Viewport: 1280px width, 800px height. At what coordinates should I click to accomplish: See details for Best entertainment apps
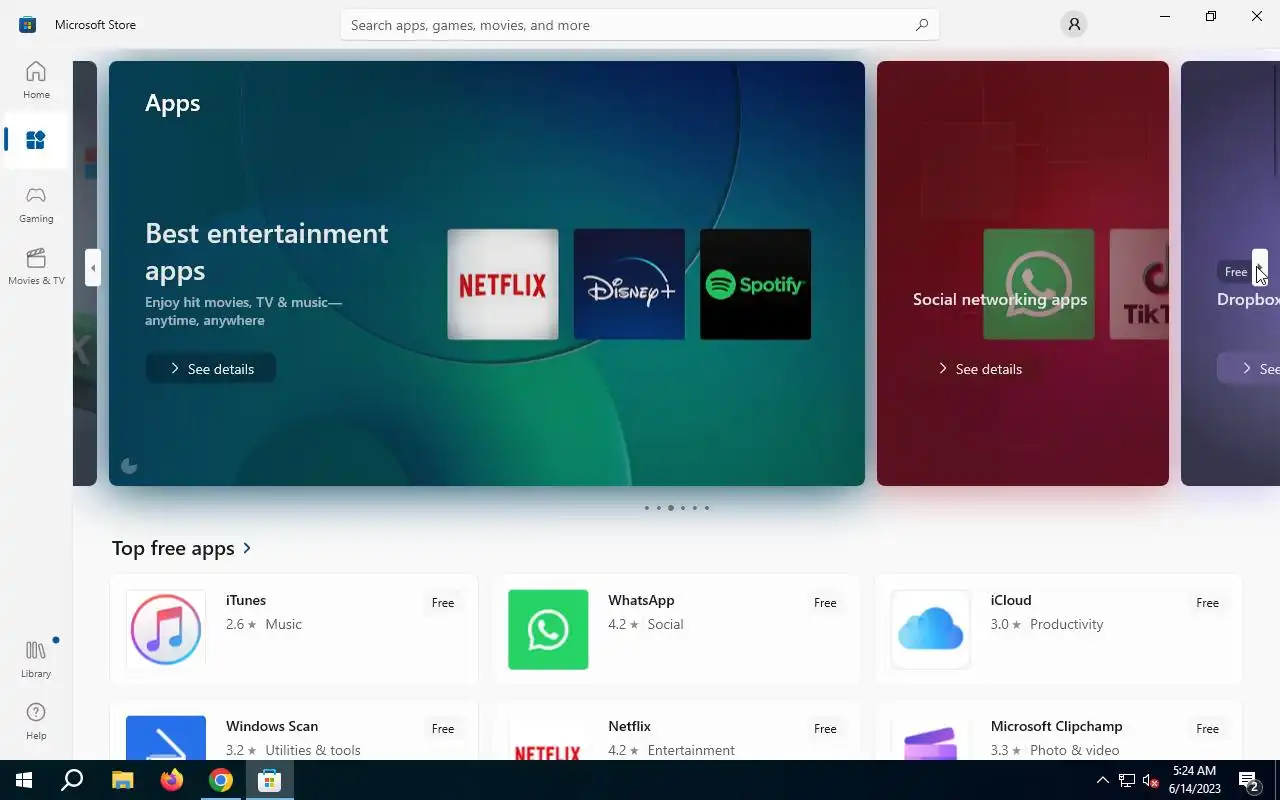pos(211,369)
